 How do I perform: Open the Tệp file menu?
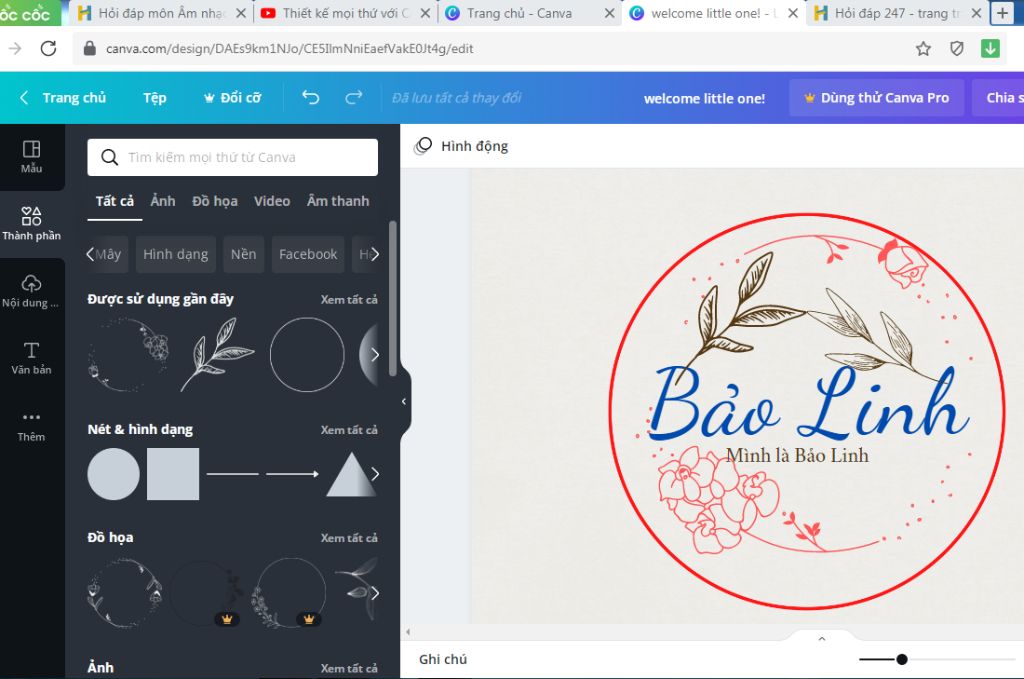pos(155,98)
